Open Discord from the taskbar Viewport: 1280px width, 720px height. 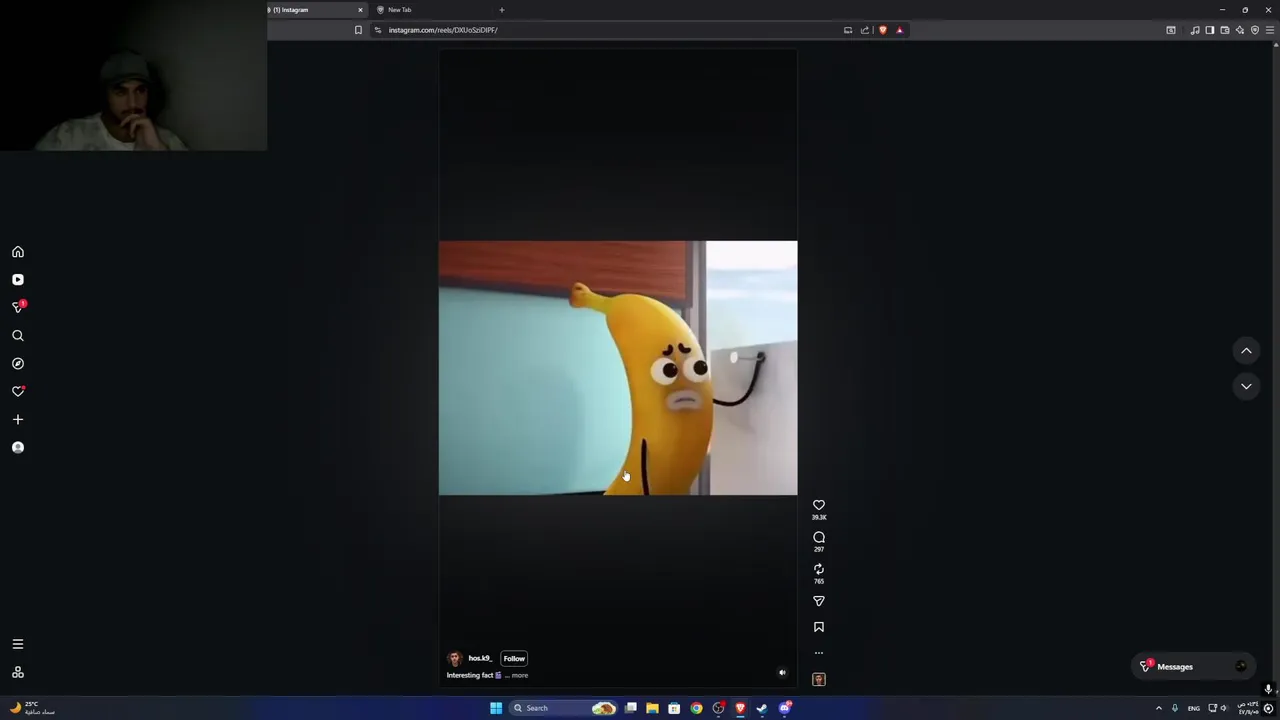point(785,708)
